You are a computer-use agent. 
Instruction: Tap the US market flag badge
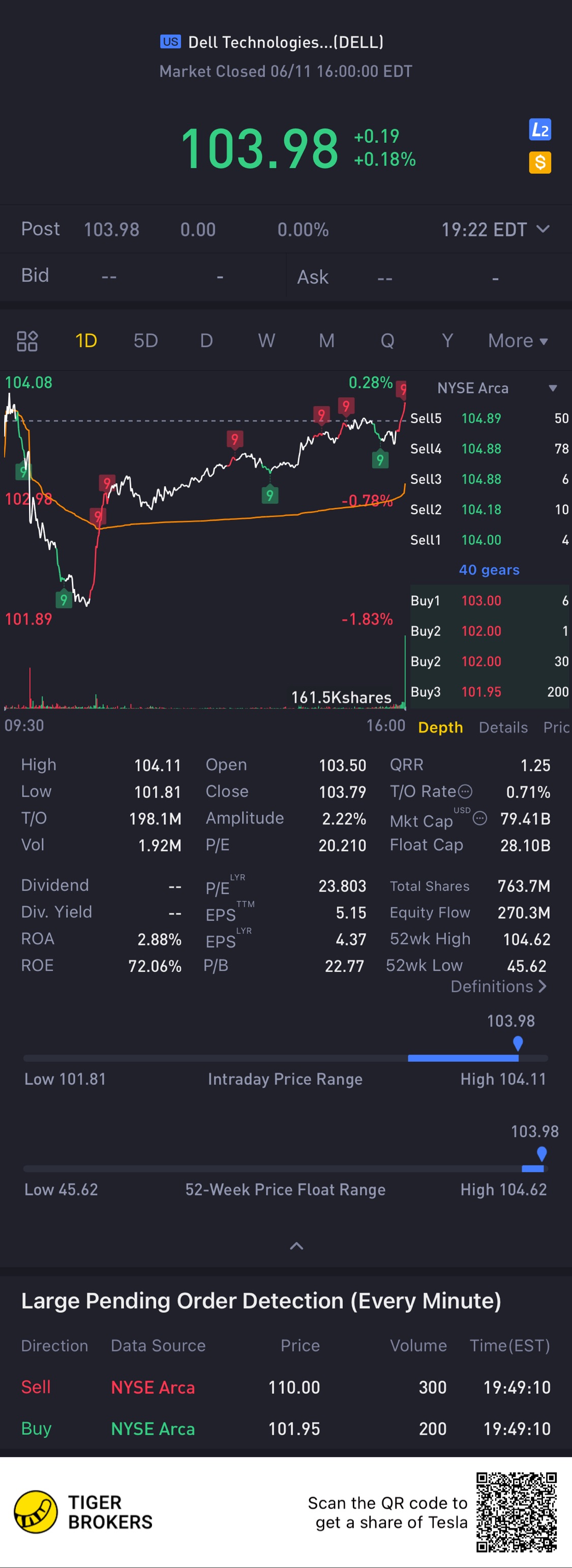pos(170,41)
